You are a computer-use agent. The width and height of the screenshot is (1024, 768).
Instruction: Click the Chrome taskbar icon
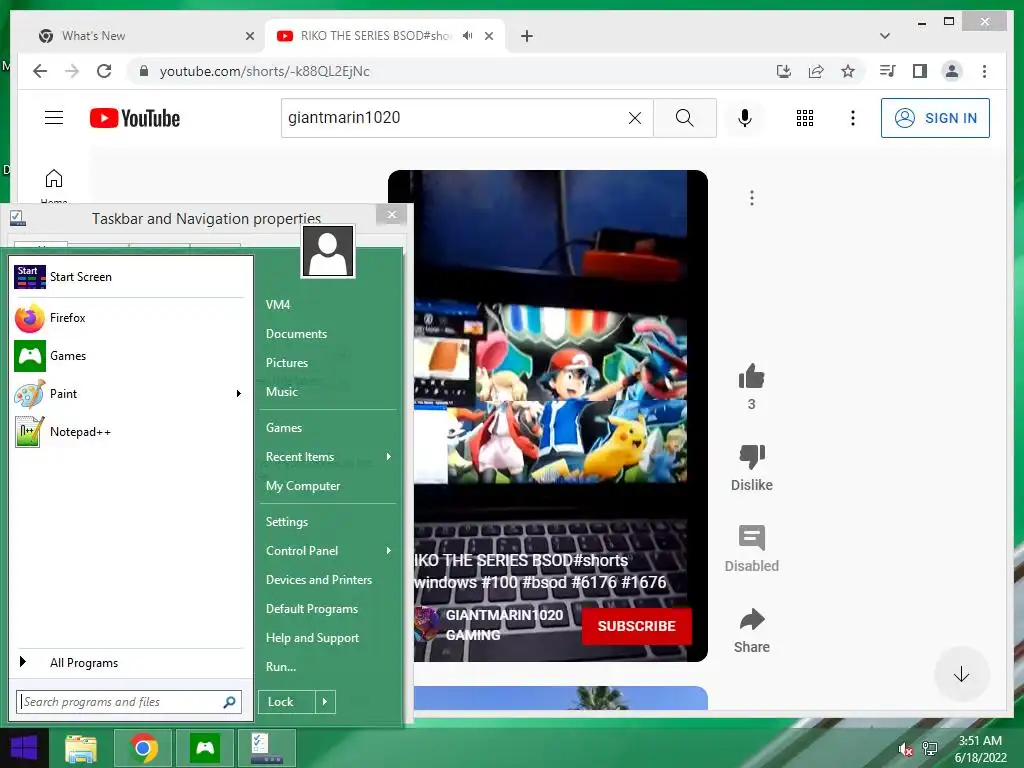pyautogui.click(x=143, y=748)
